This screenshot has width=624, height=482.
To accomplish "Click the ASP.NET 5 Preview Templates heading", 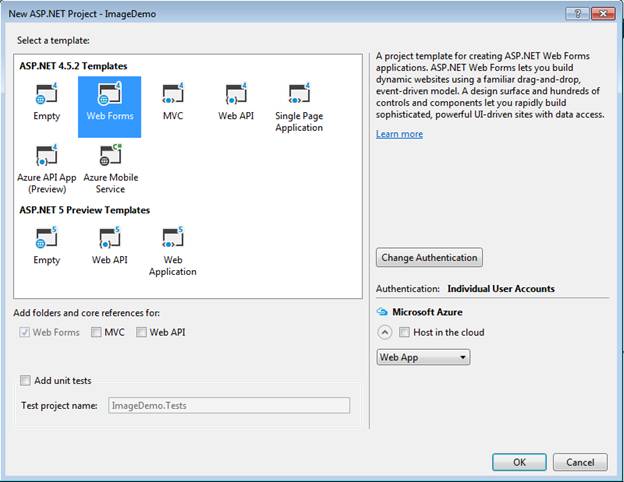I will (x=85, y=210).
